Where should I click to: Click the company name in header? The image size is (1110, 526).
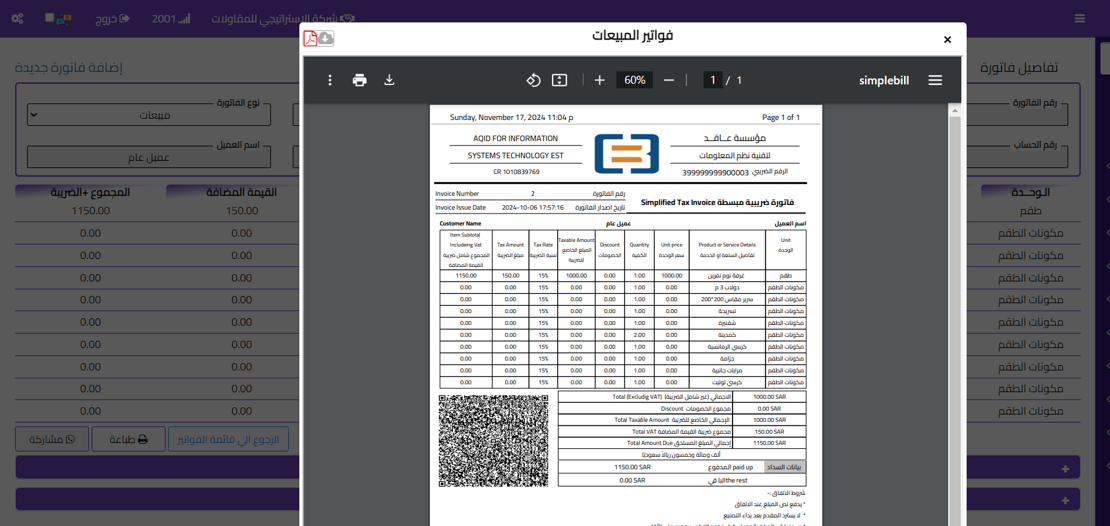point(282,18)
